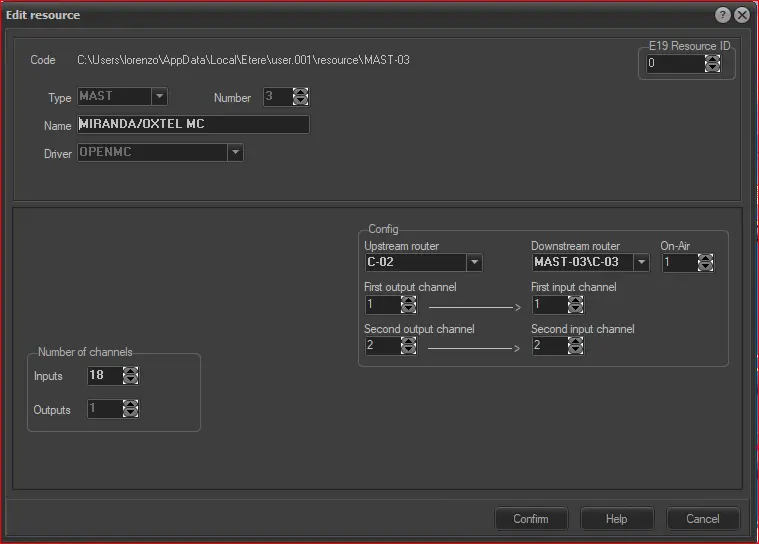Viewport: 759px width, 544px height.
Task: Increase the On-Air value
Action: click(x=706, y=258)
